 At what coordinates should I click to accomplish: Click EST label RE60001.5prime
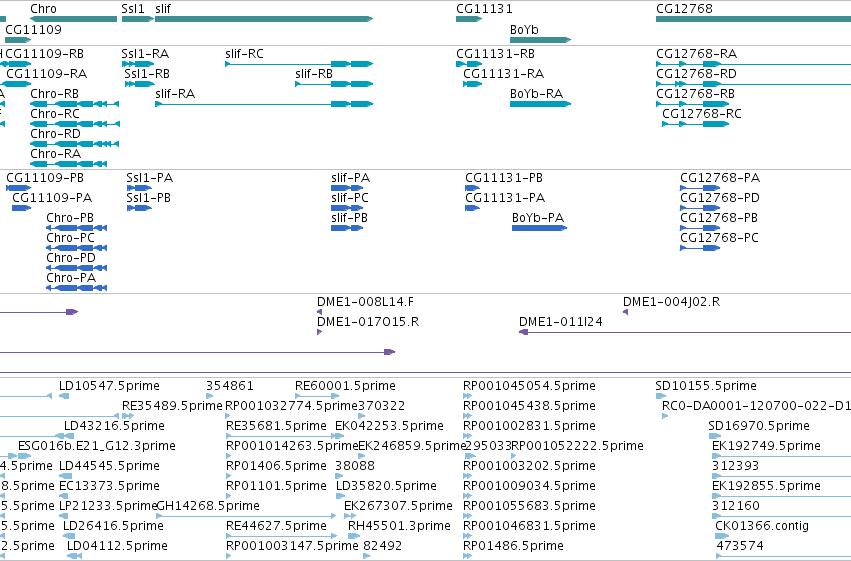coord(345,386)
